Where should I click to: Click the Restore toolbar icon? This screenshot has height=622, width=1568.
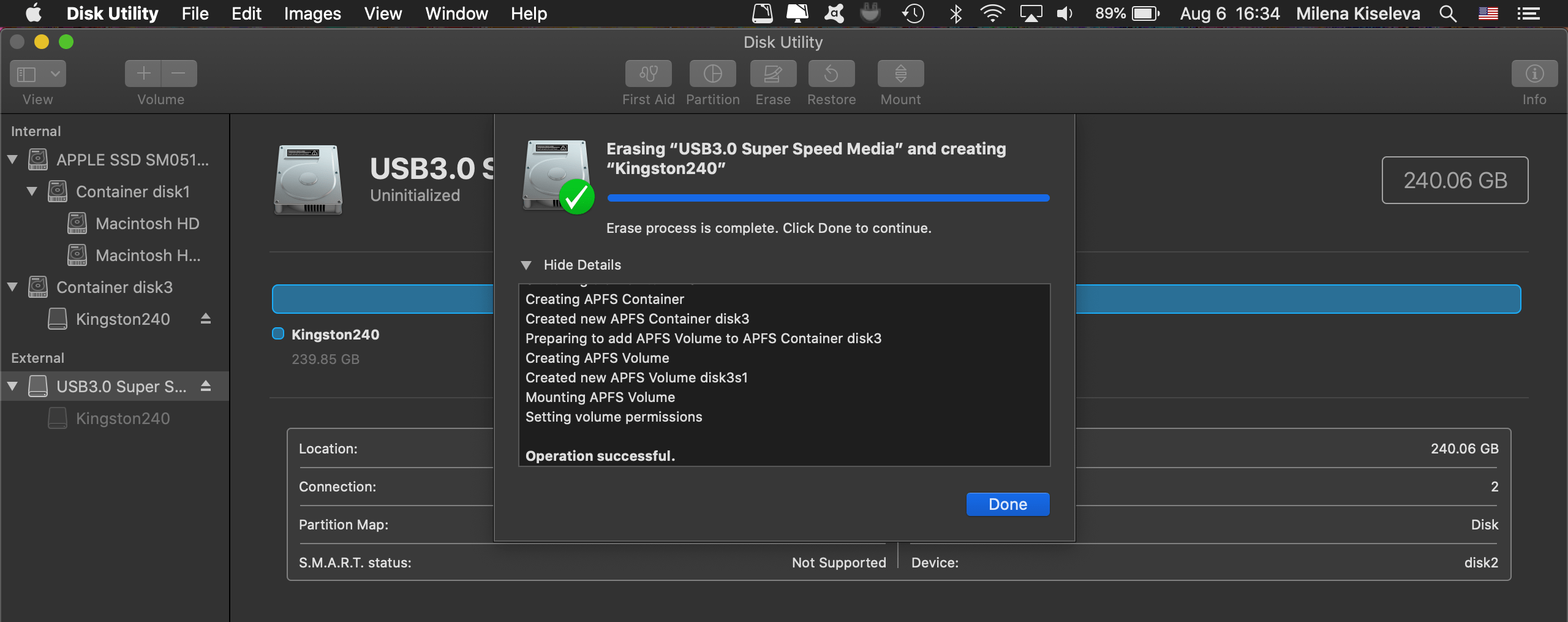tap(831, 74)
